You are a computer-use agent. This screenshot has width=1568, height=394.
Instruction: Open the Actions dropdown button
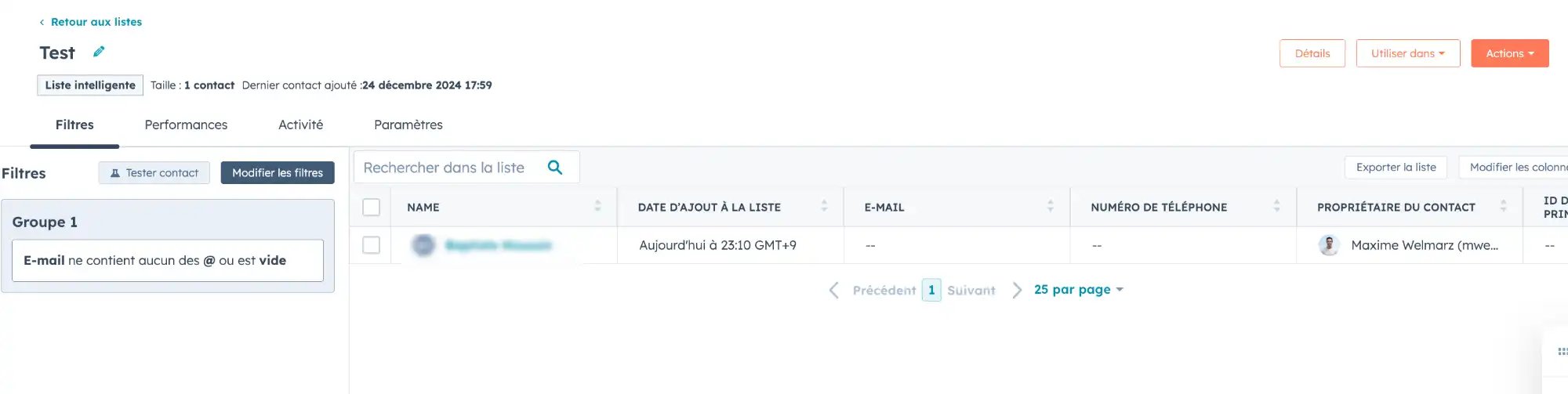[x=1510, y=53]
